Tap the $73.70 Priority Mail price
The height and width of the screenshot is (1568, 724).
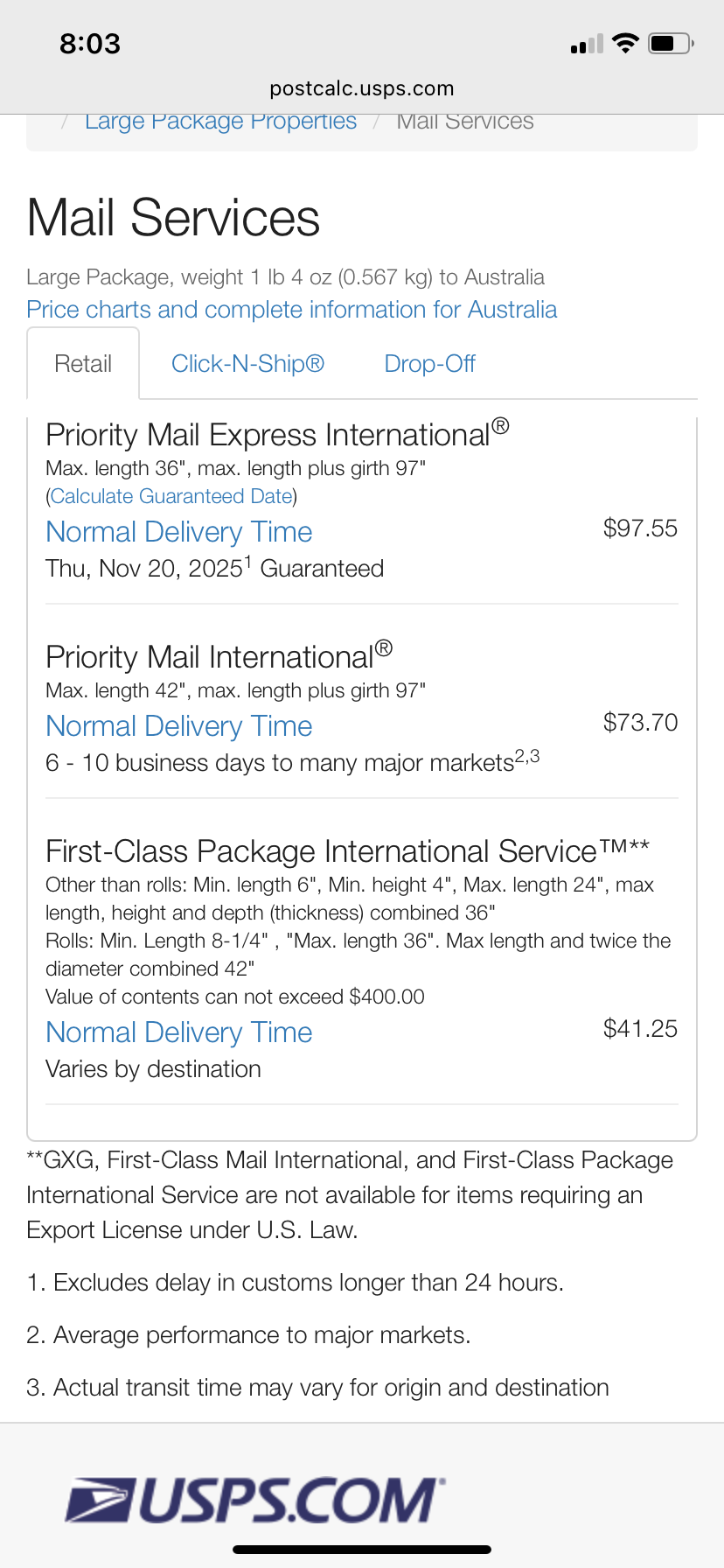pyautogui.click(x=640, y=723)
